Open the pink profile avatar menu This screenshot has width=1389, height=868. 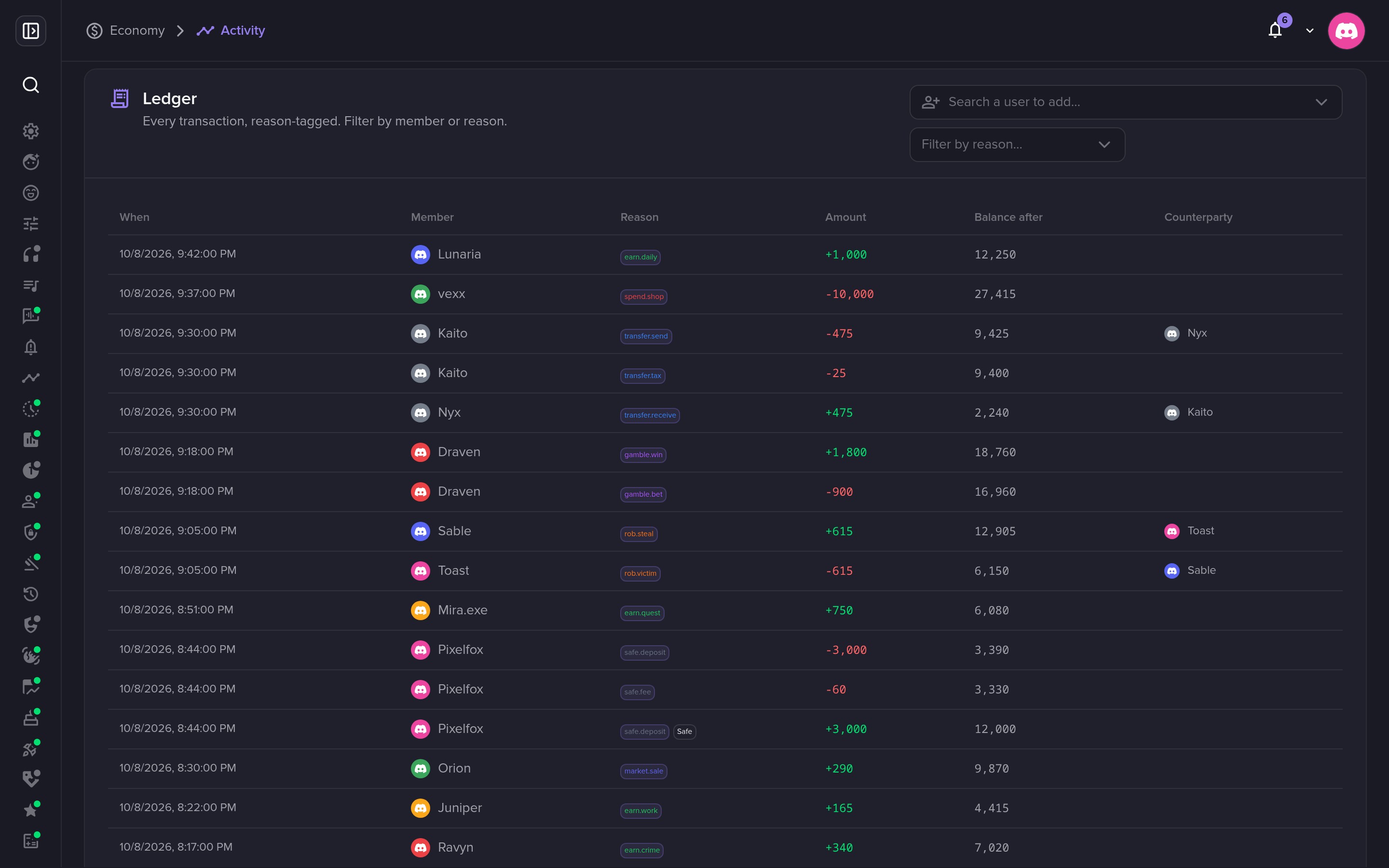pos(1346,30)
